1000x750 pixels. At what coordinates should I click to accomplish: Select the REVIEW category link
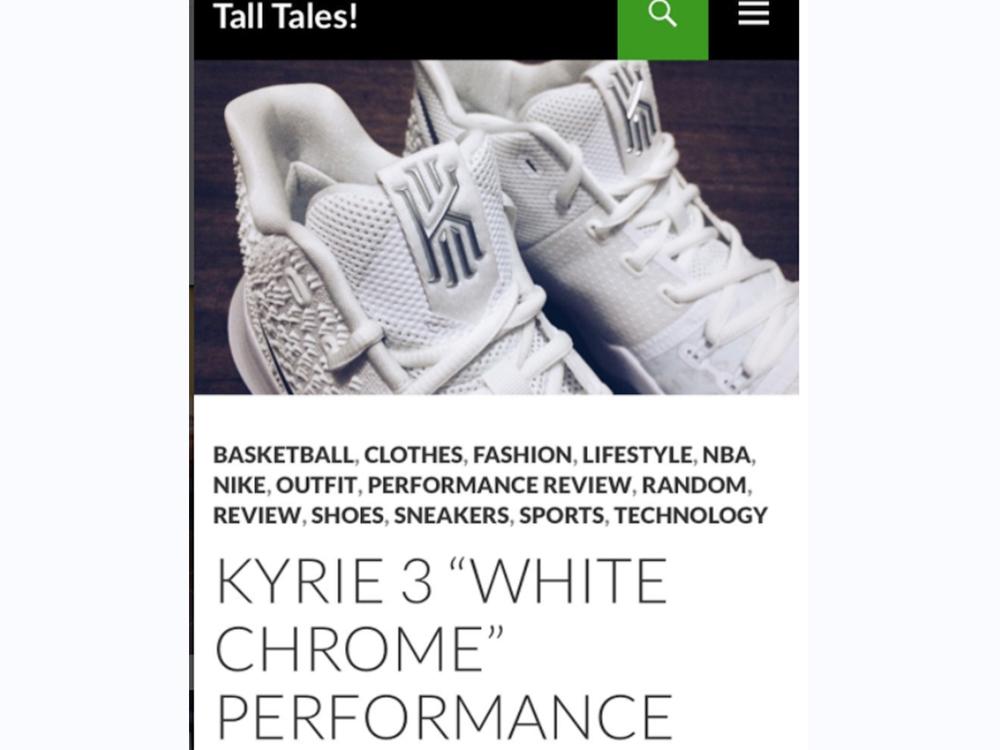256,515
